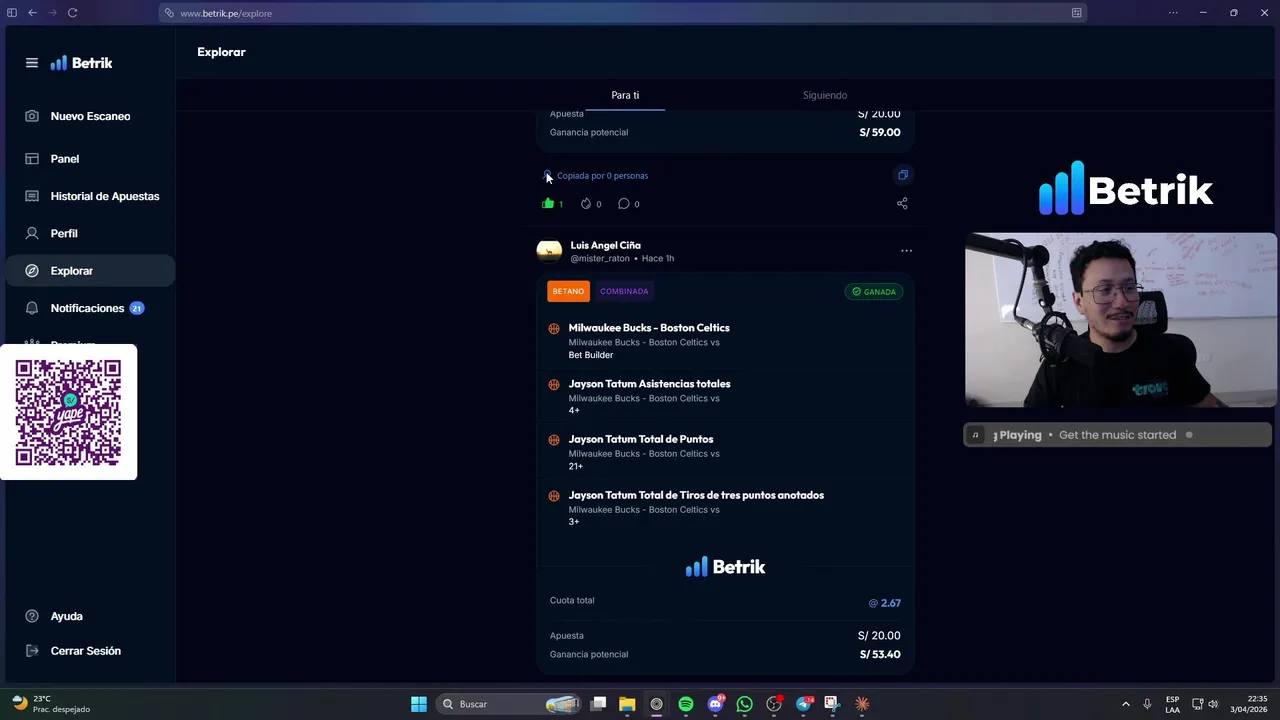Open the browser three-dot menu
Viewport: 1280px width, 720px height.
point(1173,13)
